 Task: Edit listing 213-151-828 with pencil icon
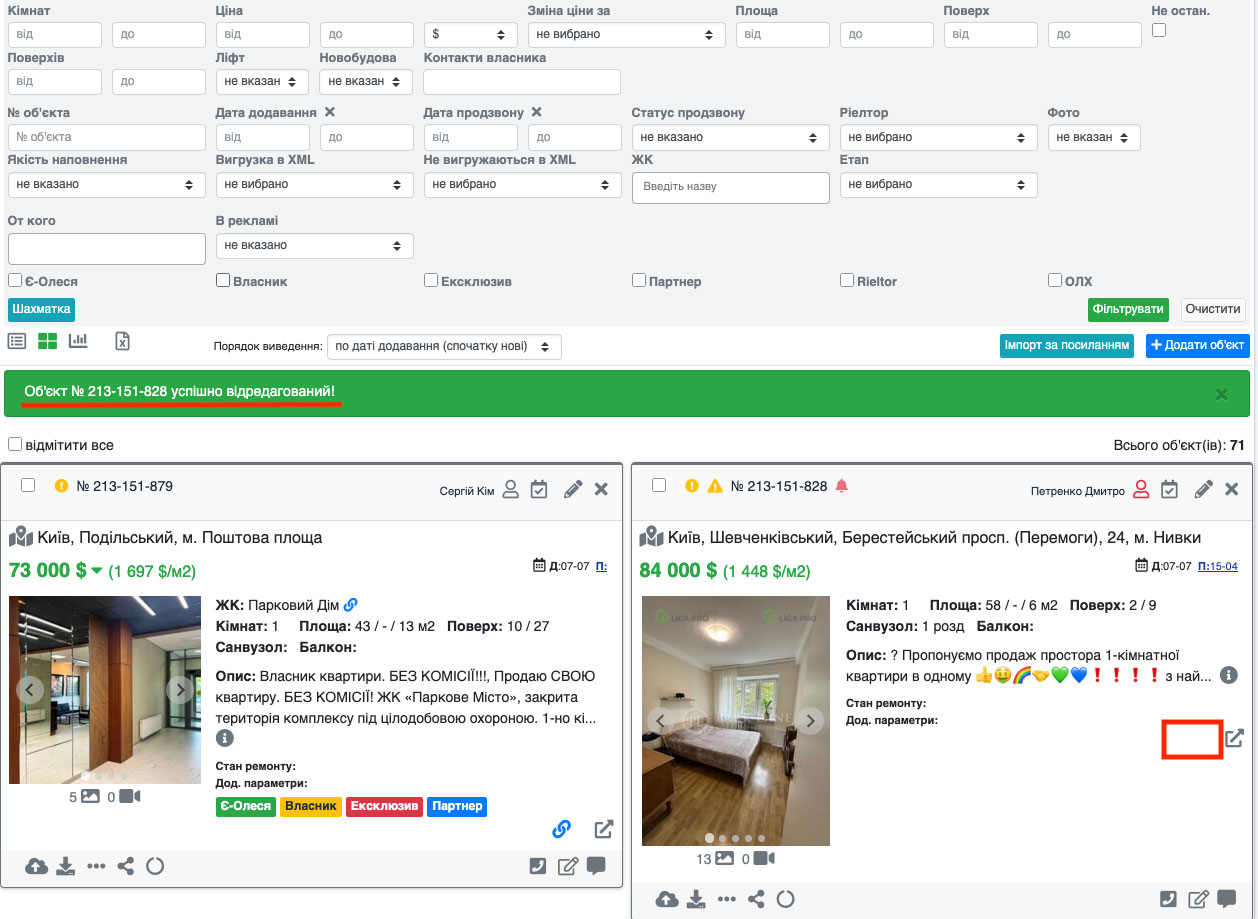(x=1204, y=490)
